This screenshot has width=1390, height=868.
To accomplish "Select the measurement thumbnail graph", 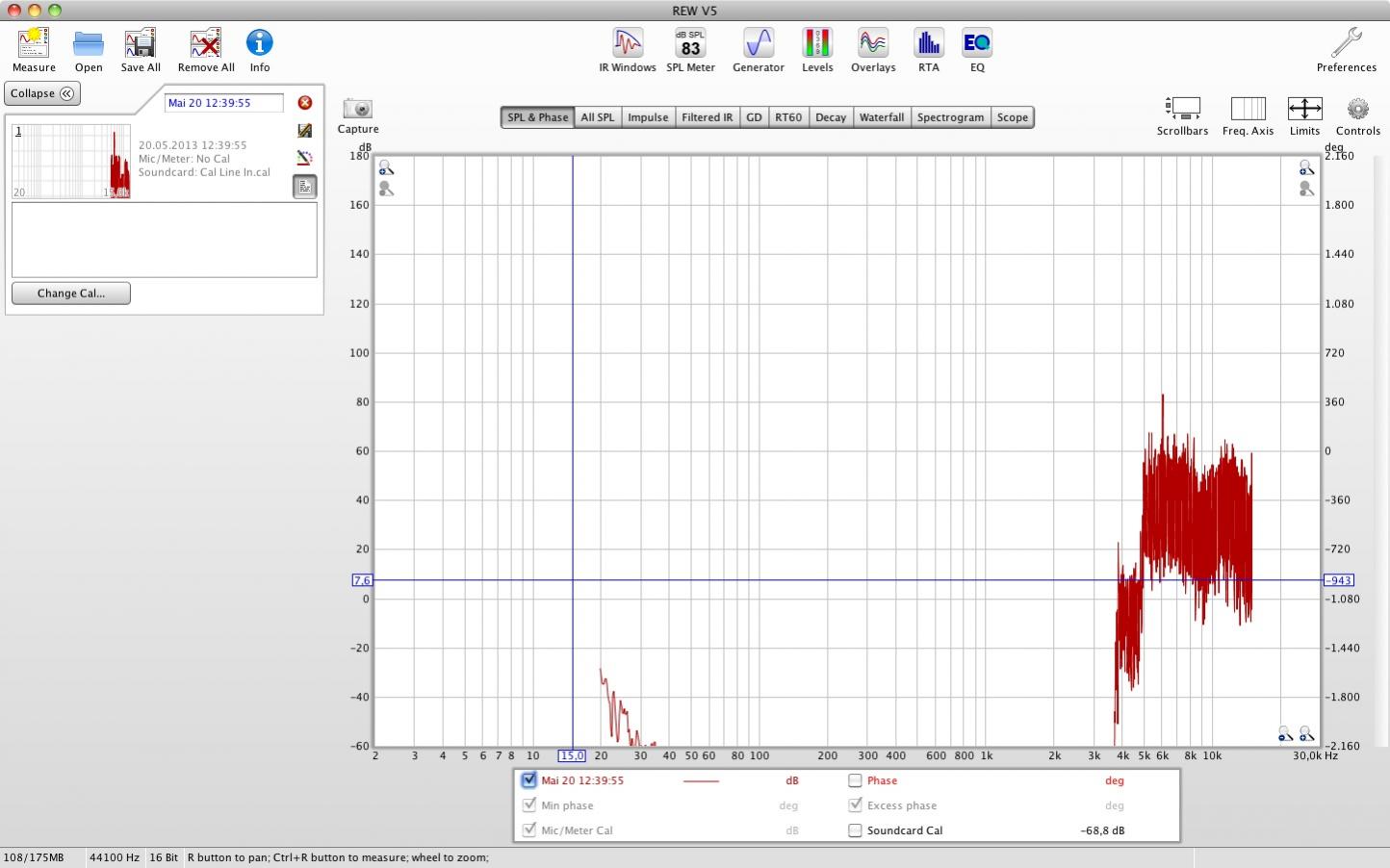I will coord(71,162).
